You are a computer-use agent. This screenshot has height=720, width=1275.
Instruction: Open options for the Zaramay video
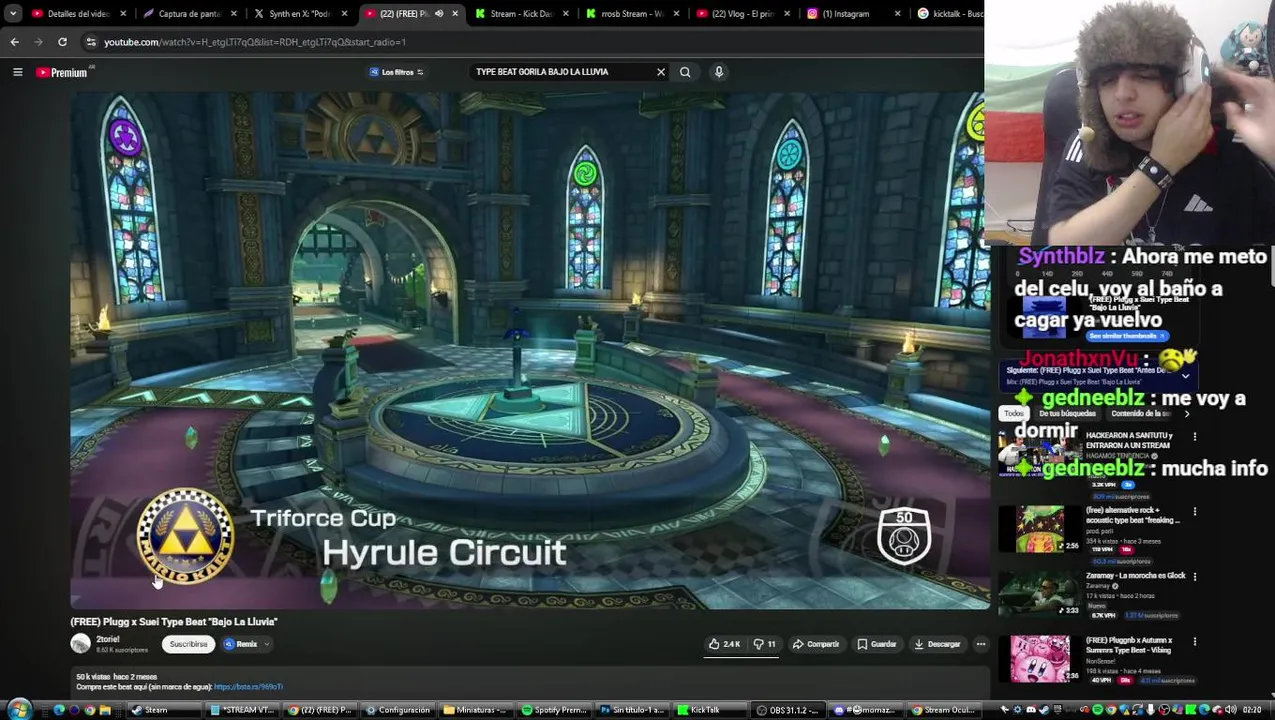(x=1194, y=577)
